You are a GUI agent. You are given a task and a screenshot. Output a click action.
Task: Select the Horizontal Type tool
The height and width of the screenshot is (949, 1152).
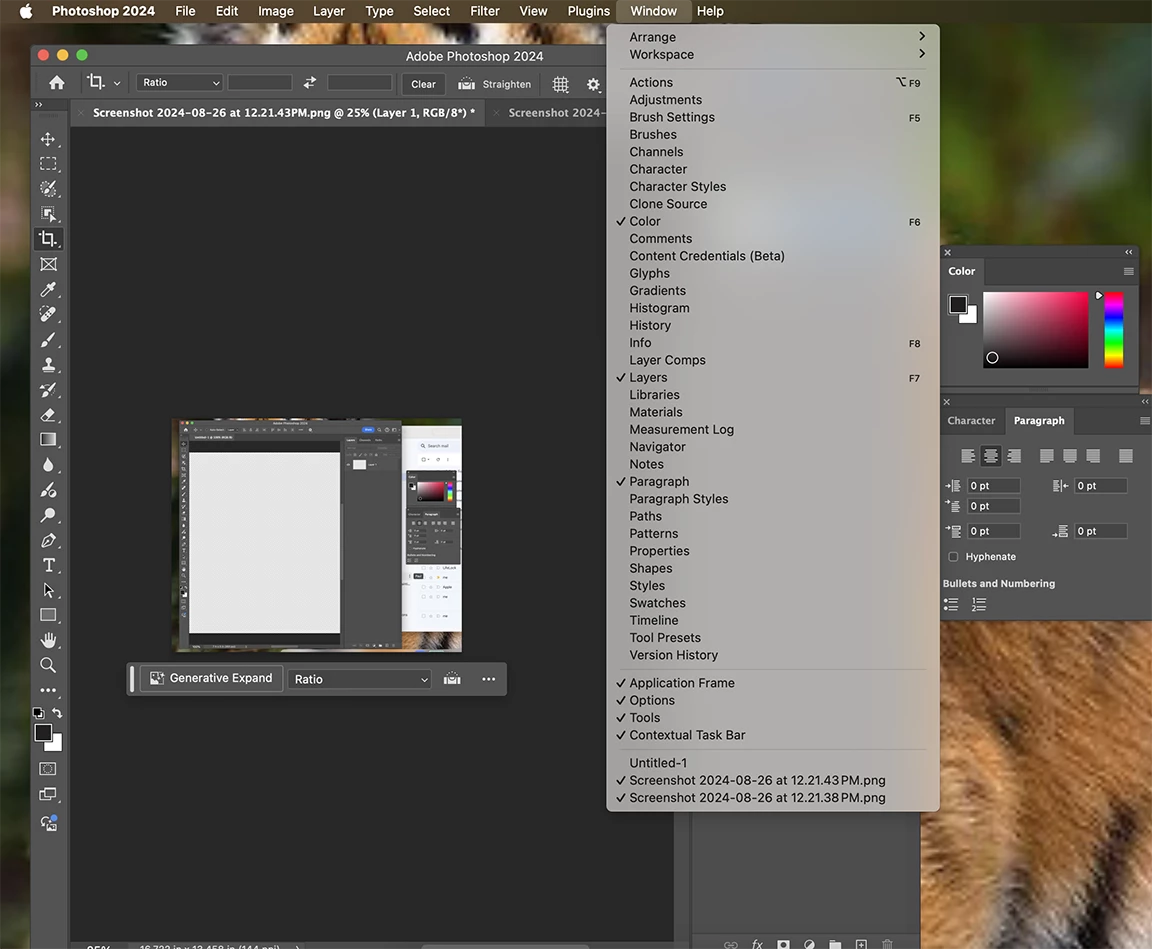click(x=48, y=565)
